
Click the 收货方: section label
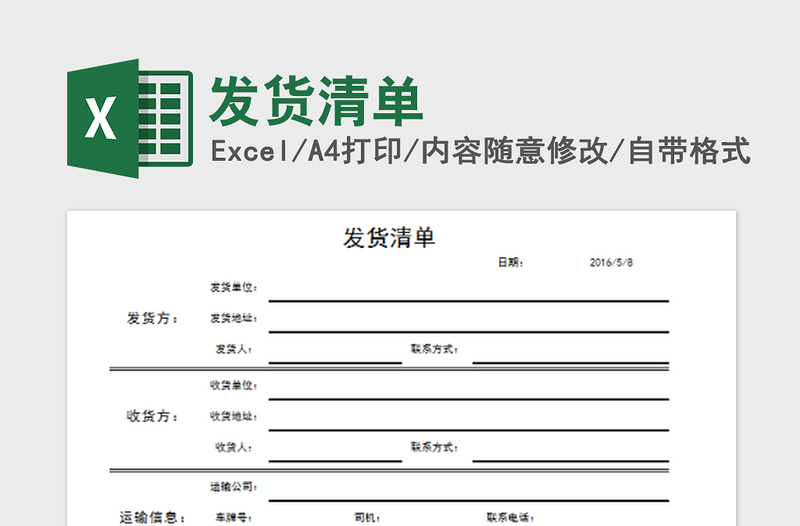(x=152, y=416)
